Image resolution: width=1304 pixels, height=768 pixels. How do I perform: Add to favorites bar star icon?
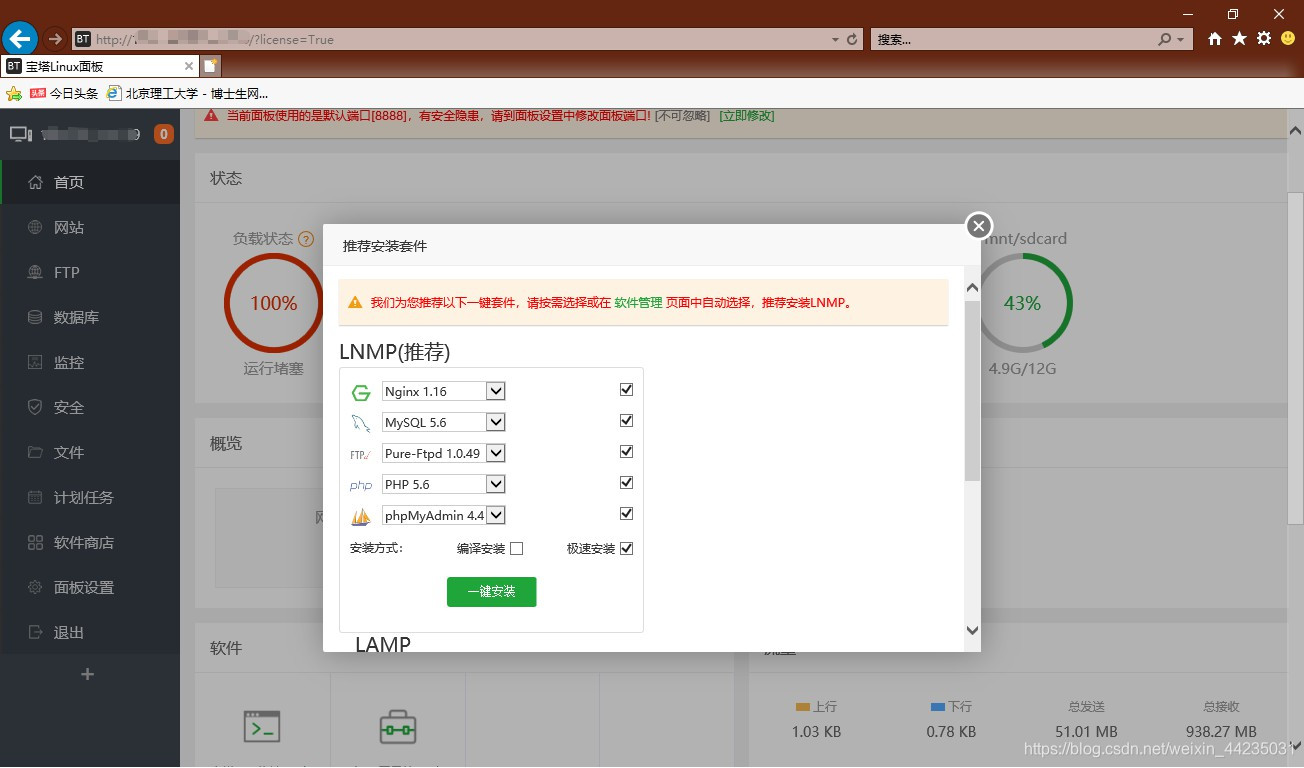coord(14,94)
